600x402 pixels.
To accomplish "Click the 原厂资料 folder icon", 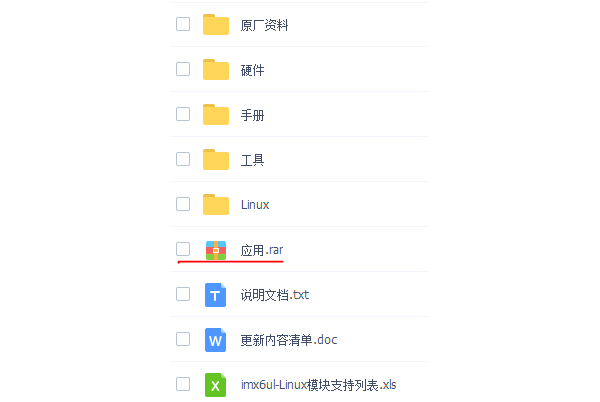I will tap(216, 25).
